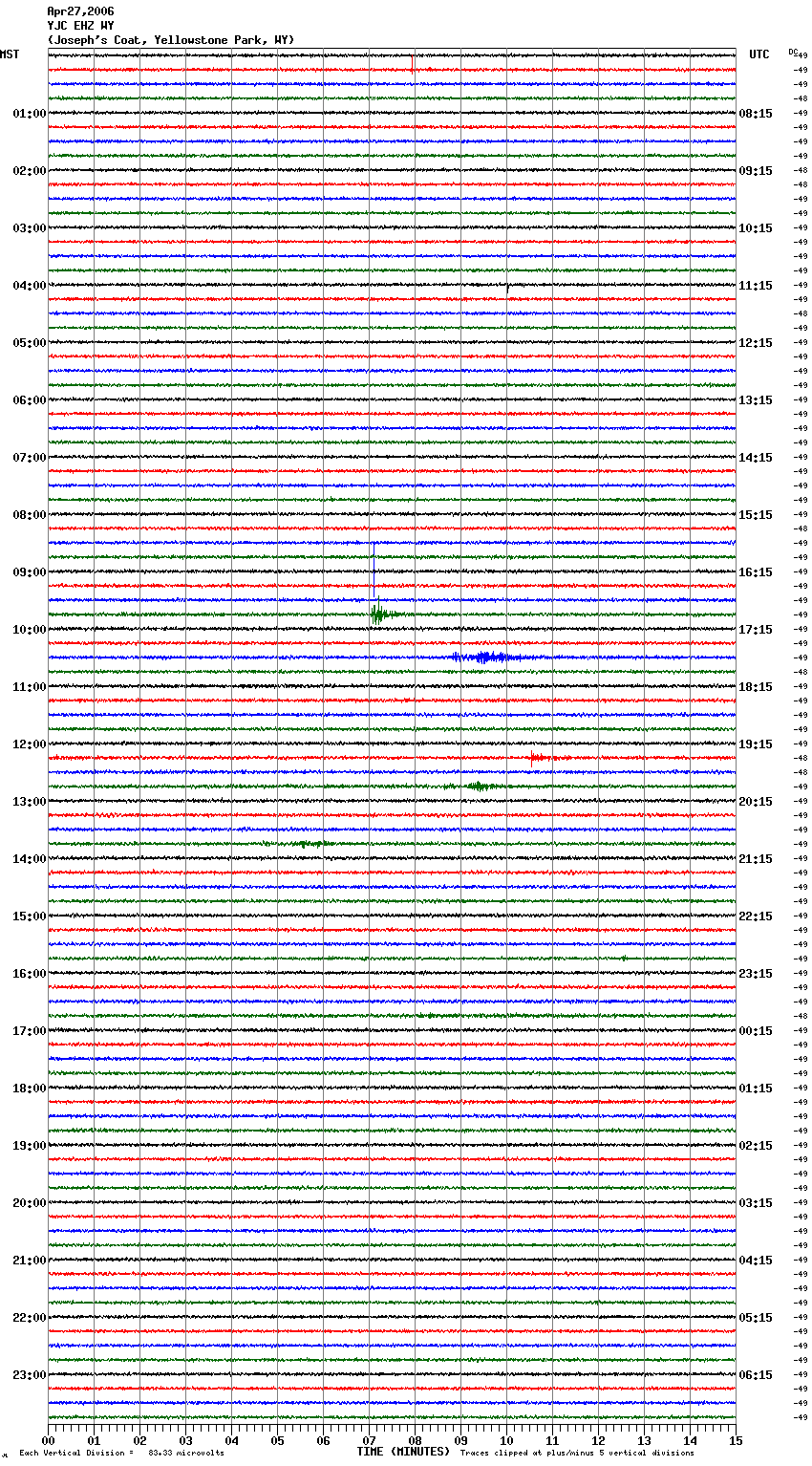Viewport: 812px width, 1466px height.
Task: Select the 14:00 MST time label
Action: [30, 859]
